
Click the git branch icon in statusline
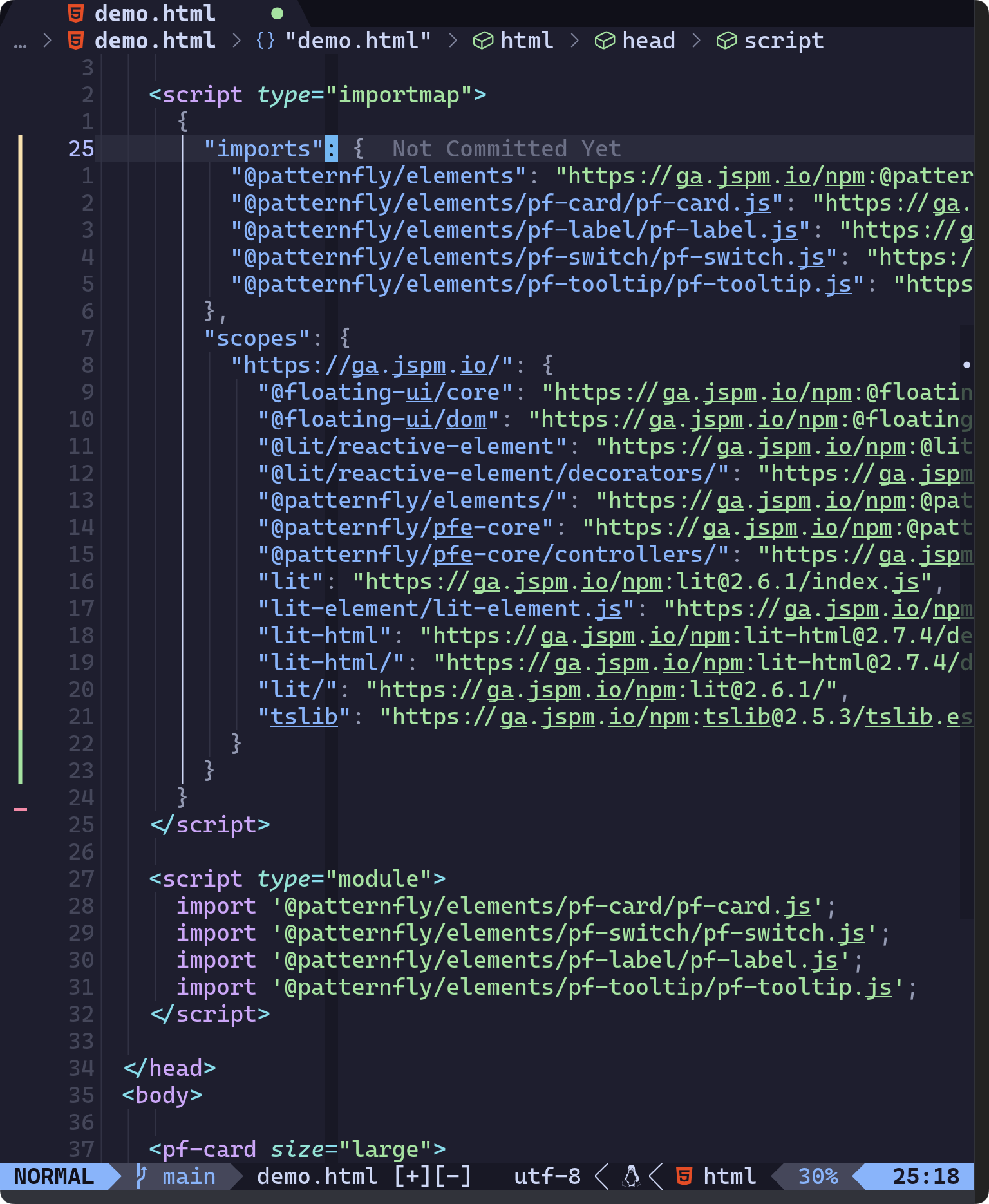141,1176
